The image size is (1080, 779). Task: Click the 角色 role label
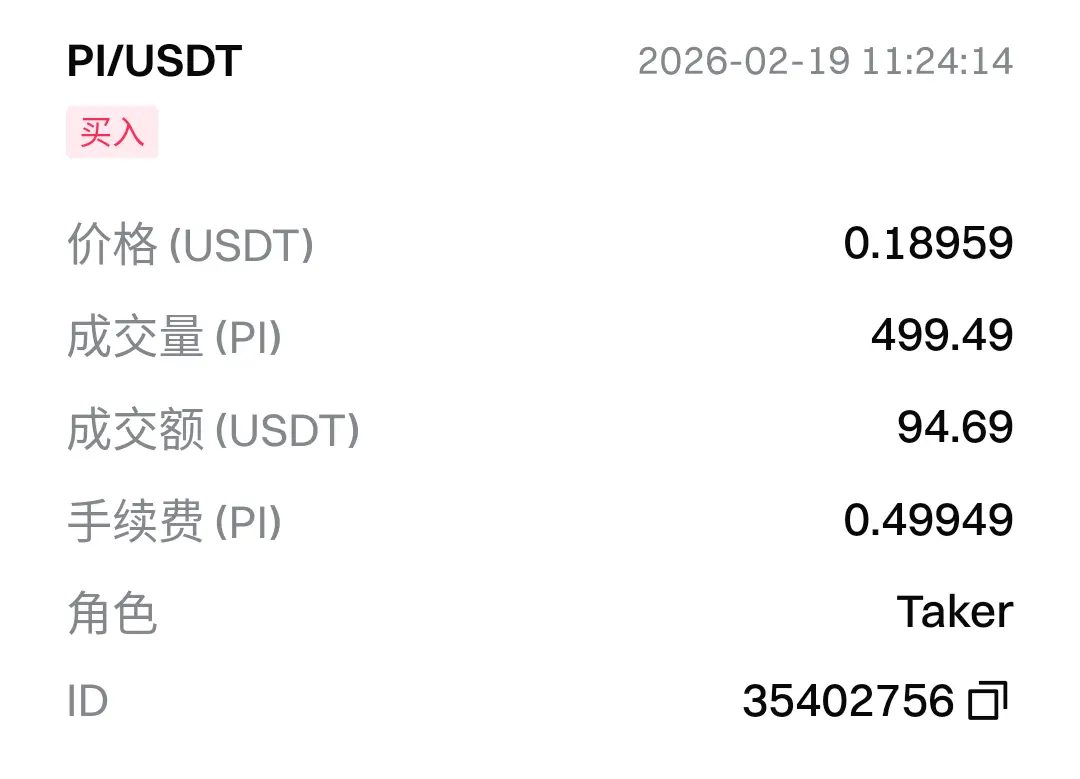click(x=112, y=613)
